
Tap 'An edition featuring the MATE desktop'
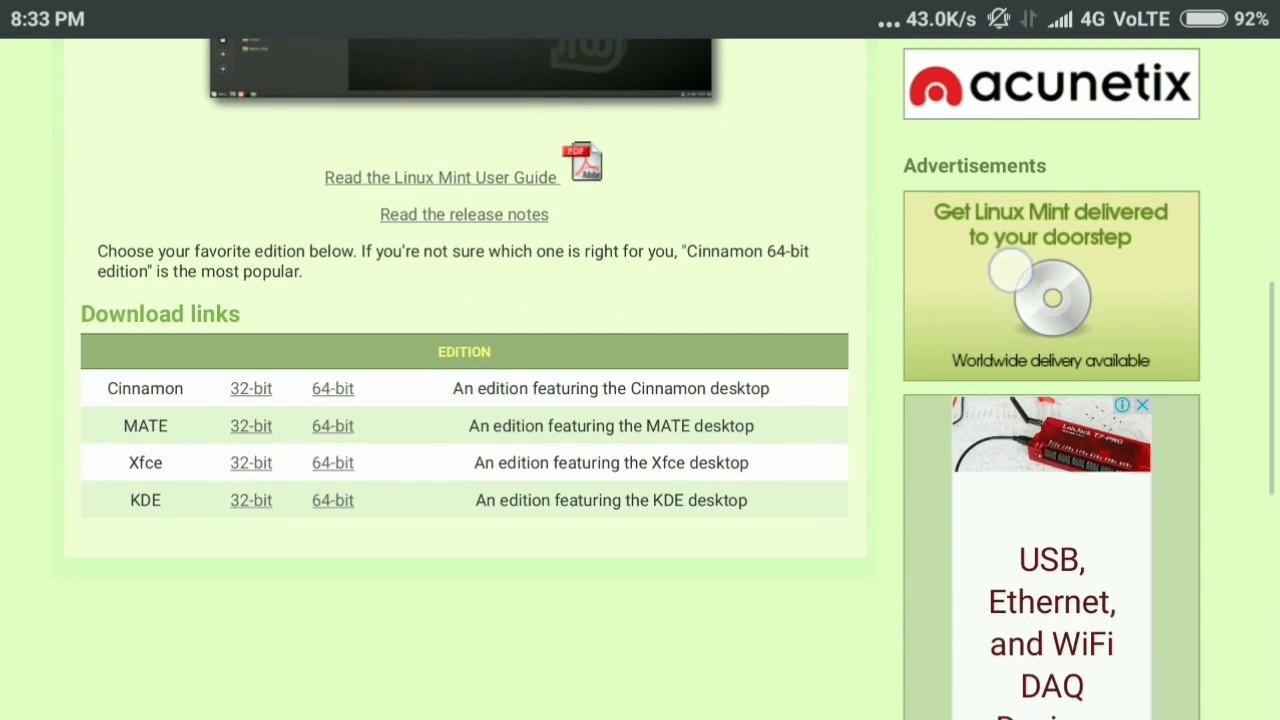click(x=611, y=425)
